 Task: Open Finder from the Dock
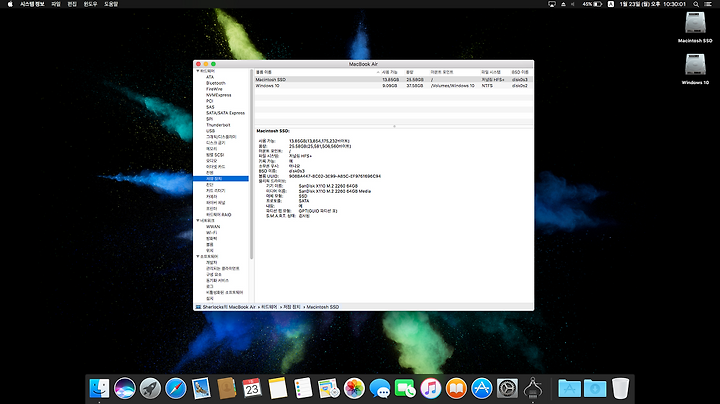click(99, 388)
